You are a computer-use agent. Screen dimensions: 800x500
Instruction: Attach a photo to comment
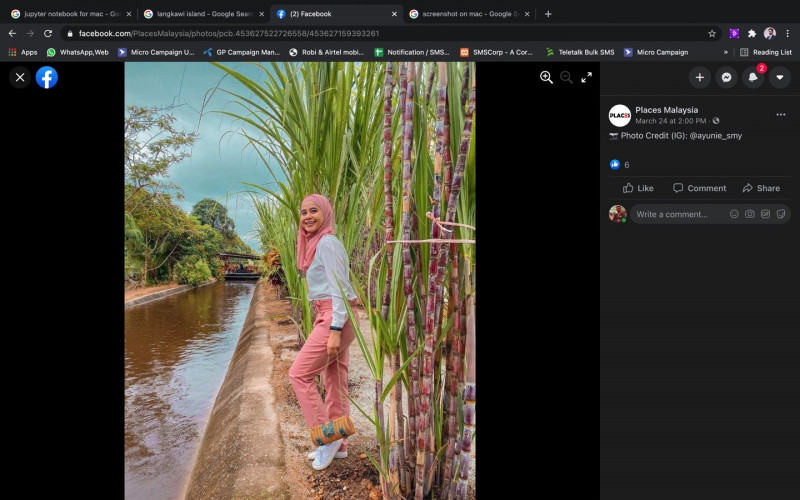pos(749,214)
